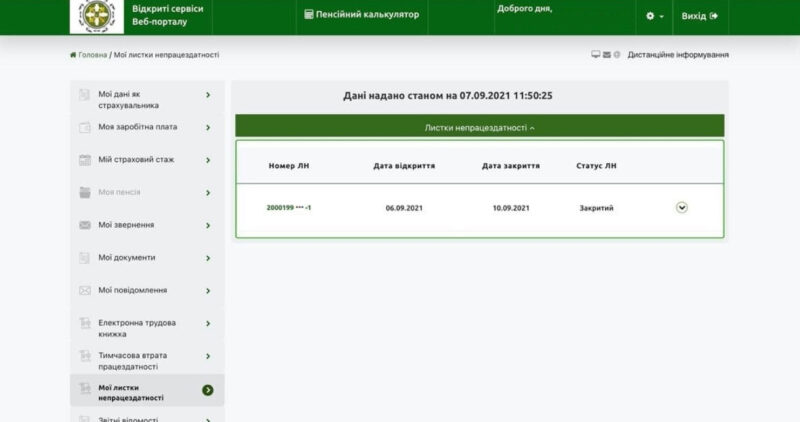
Task: Open sick leave number 2000199 link
Action: point(289,208)
